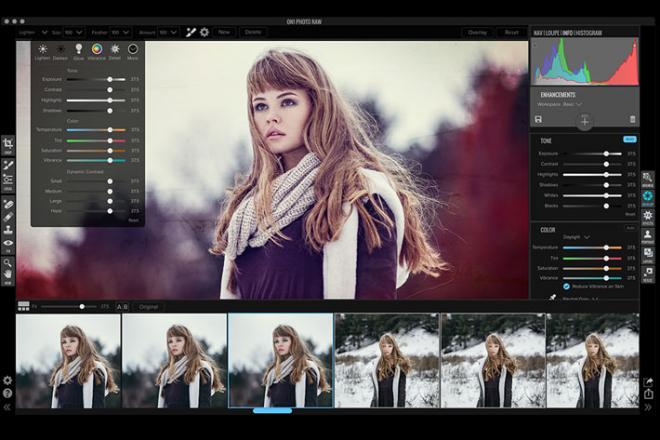This screenshot has height=440, width=660.
Task: Toggle the Overlay mask view
Action: click(478, 32)
